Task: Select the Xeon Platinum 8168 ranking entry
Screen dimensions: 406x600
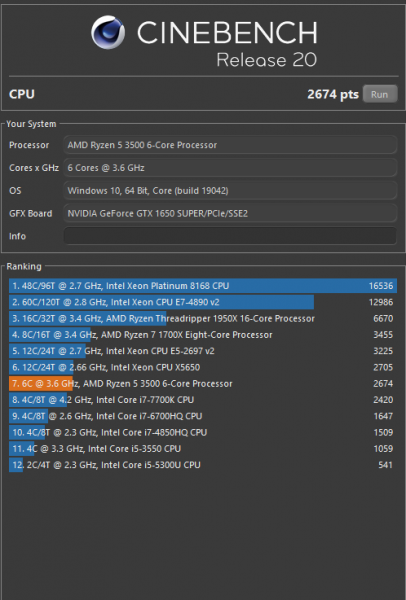Action: coord(203,286)
